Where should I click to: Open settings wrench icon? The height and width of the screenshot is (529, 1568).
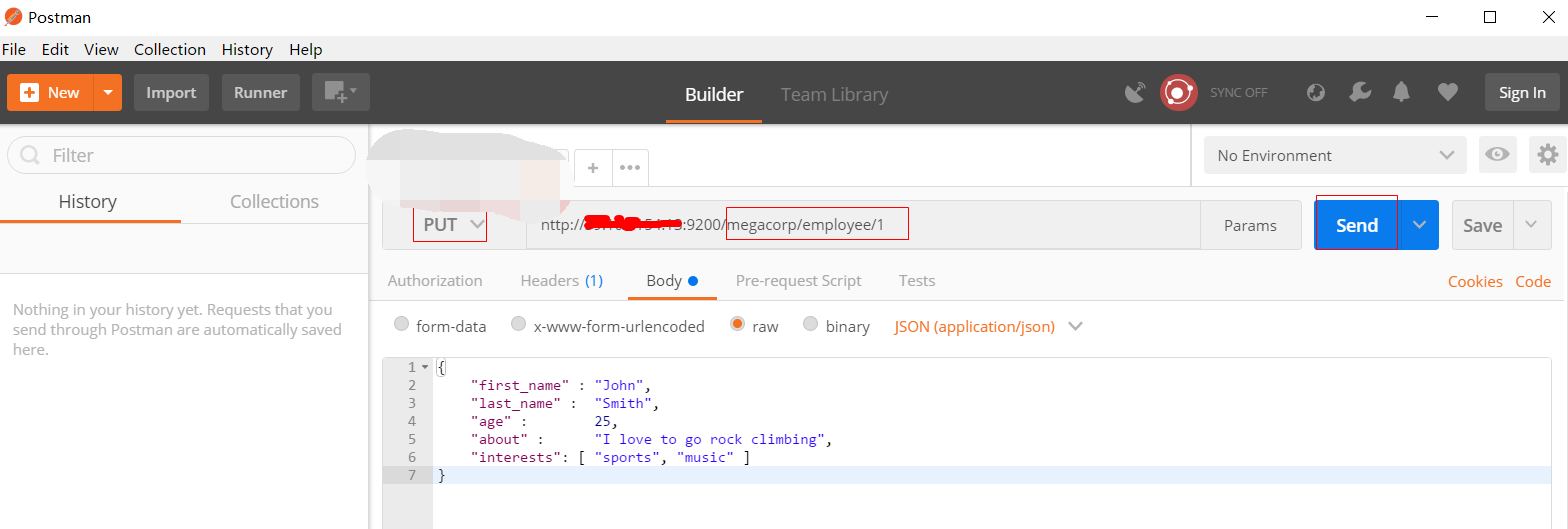click(1359, 93)
